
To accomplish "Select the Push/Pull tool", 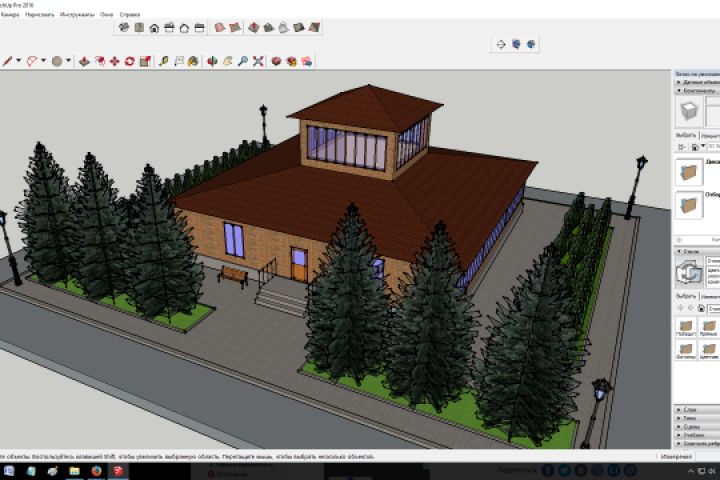I will click(84, 61).
